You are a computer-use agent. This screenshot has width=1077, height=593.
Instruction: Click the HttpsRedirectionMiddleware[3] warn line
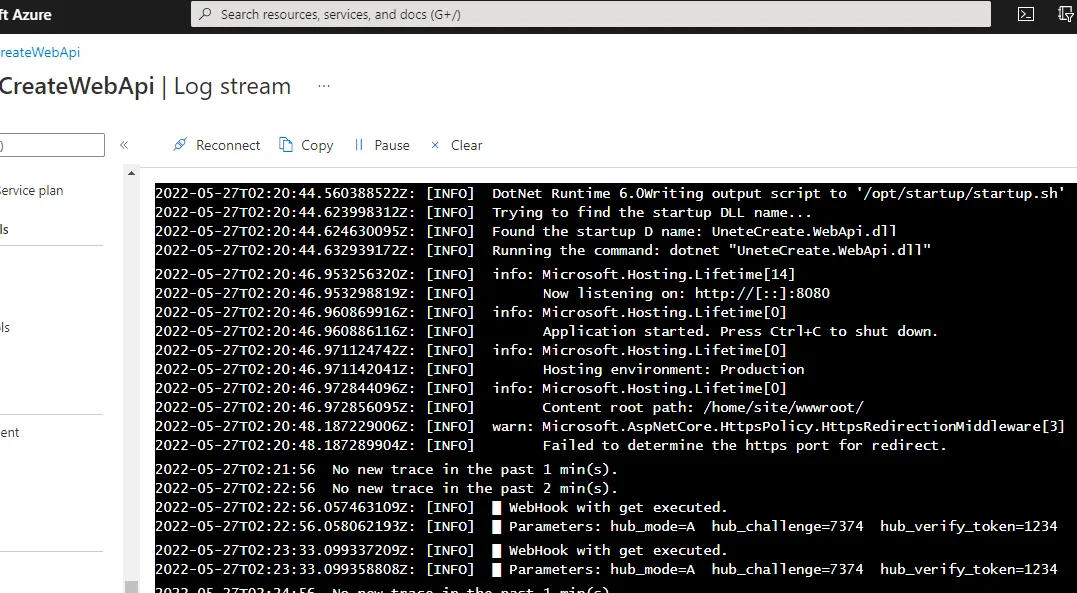point(610,426)
